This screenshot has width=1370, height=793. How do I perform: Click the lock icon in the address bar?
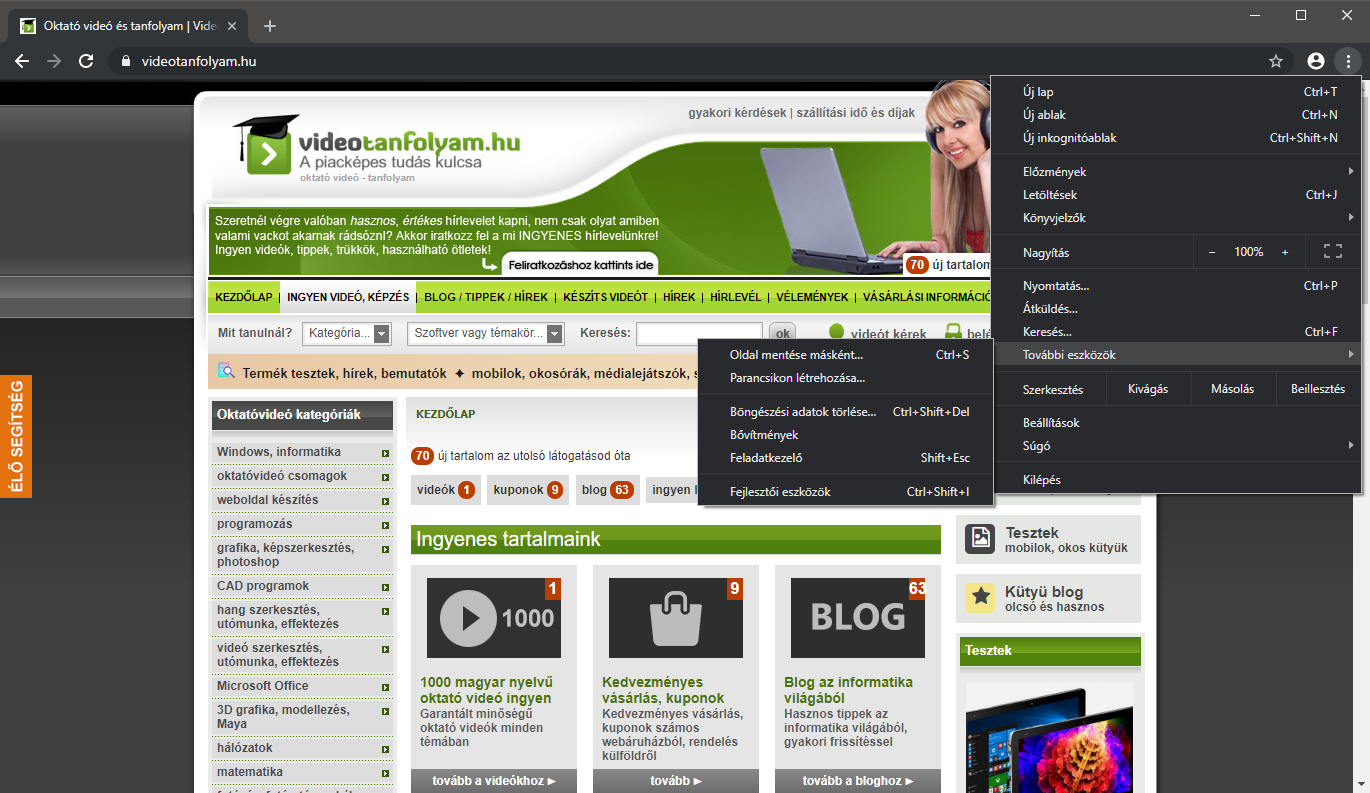pyautogui.click(x=125, y=61)
